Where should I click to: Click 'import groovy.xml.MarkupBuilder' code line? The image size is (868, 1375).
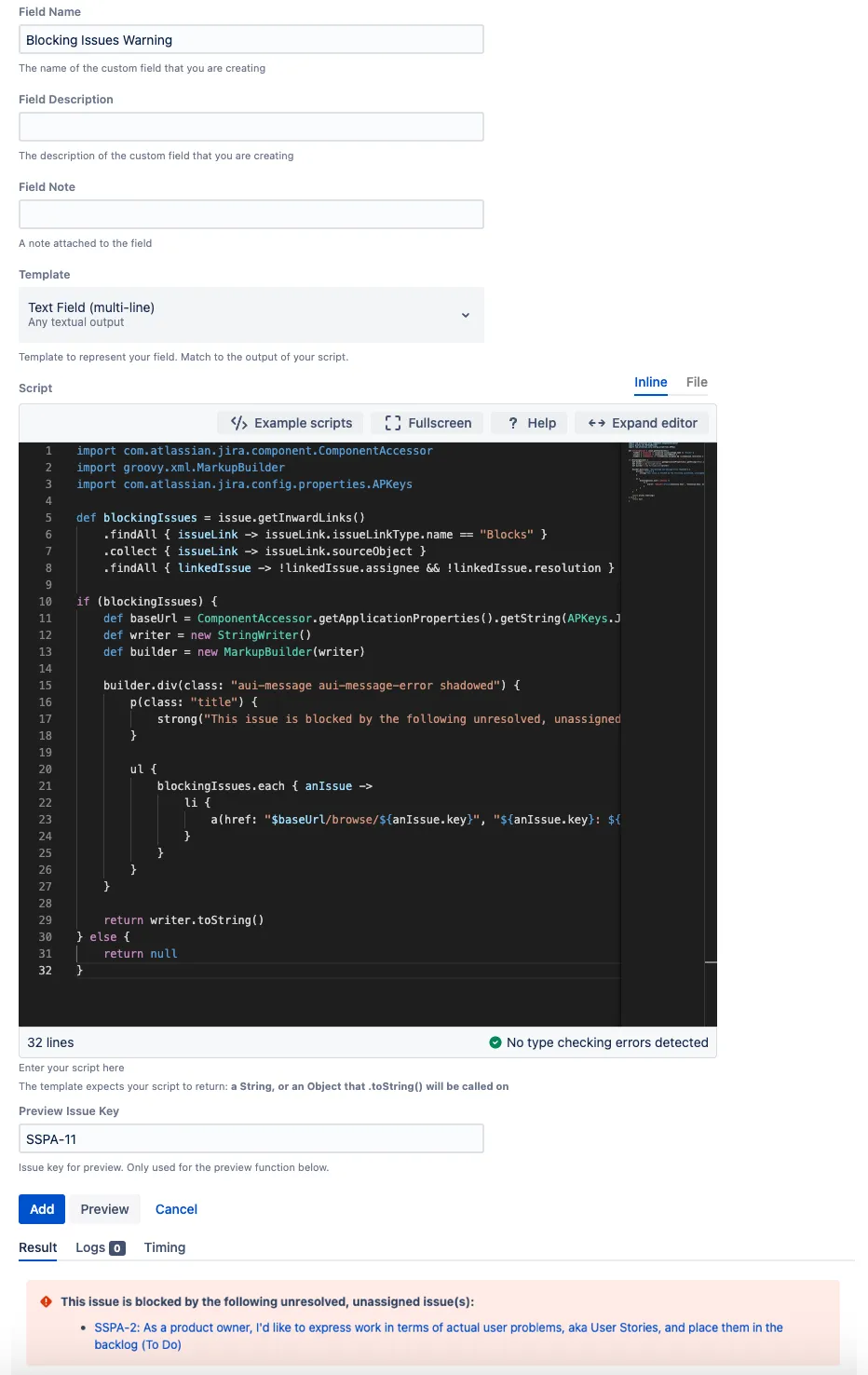[181, 468]
